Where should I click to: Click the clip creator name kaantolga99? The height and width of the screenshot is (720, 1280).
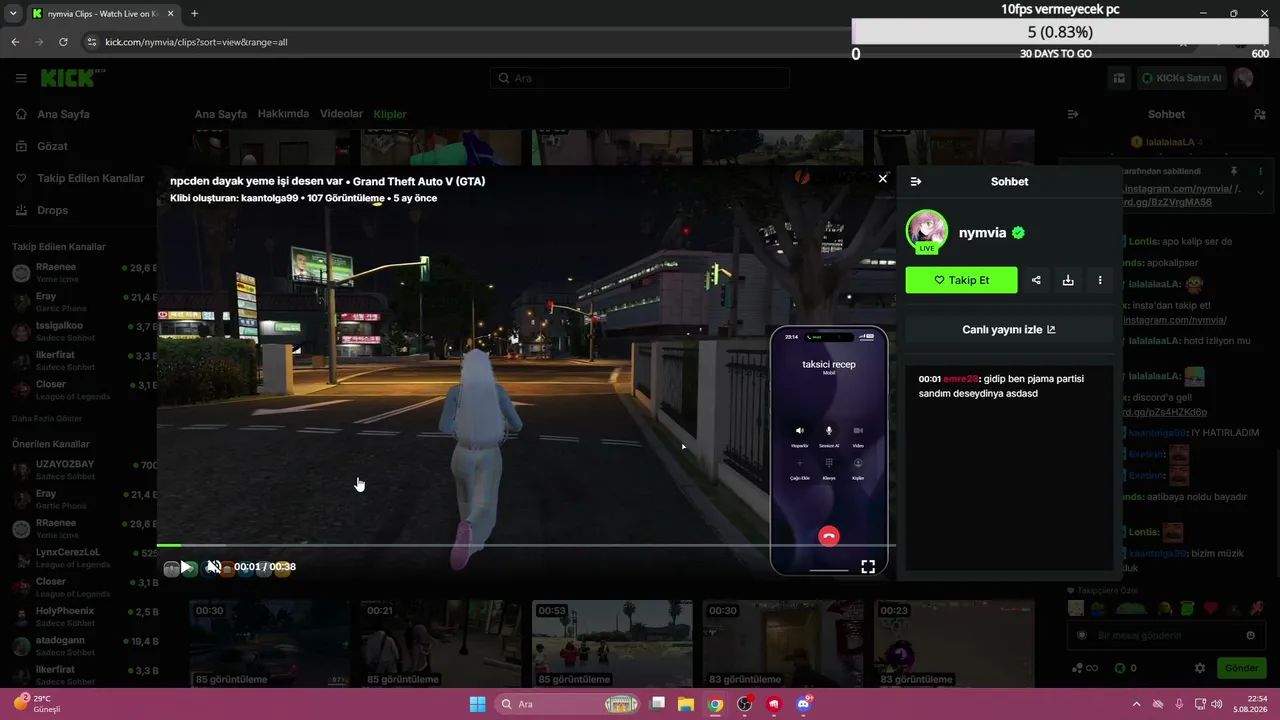click(x=270, y=198)
